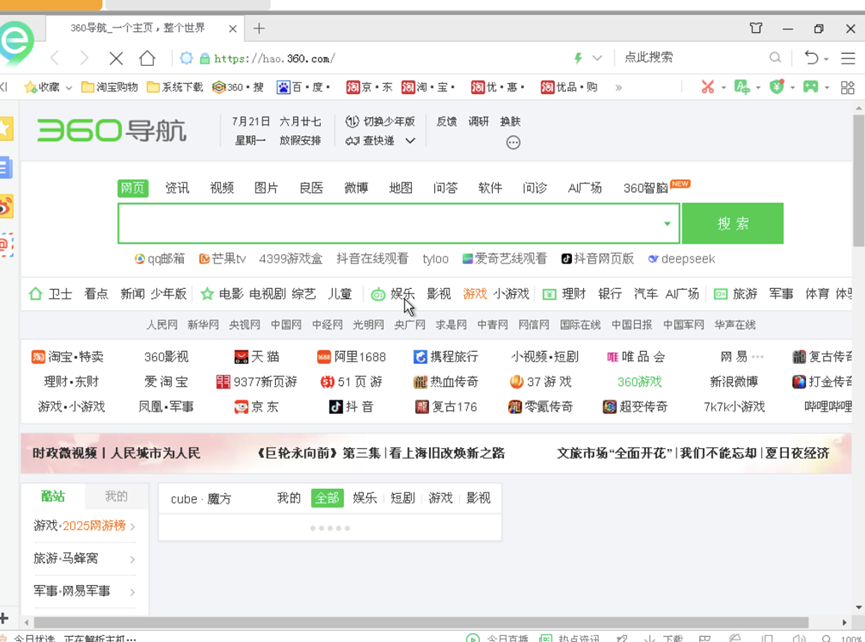The height and width of the screenshot is (642, 865).
Task: Select the 全部 filter in cube 魔方
Action: tap(327, 498)
